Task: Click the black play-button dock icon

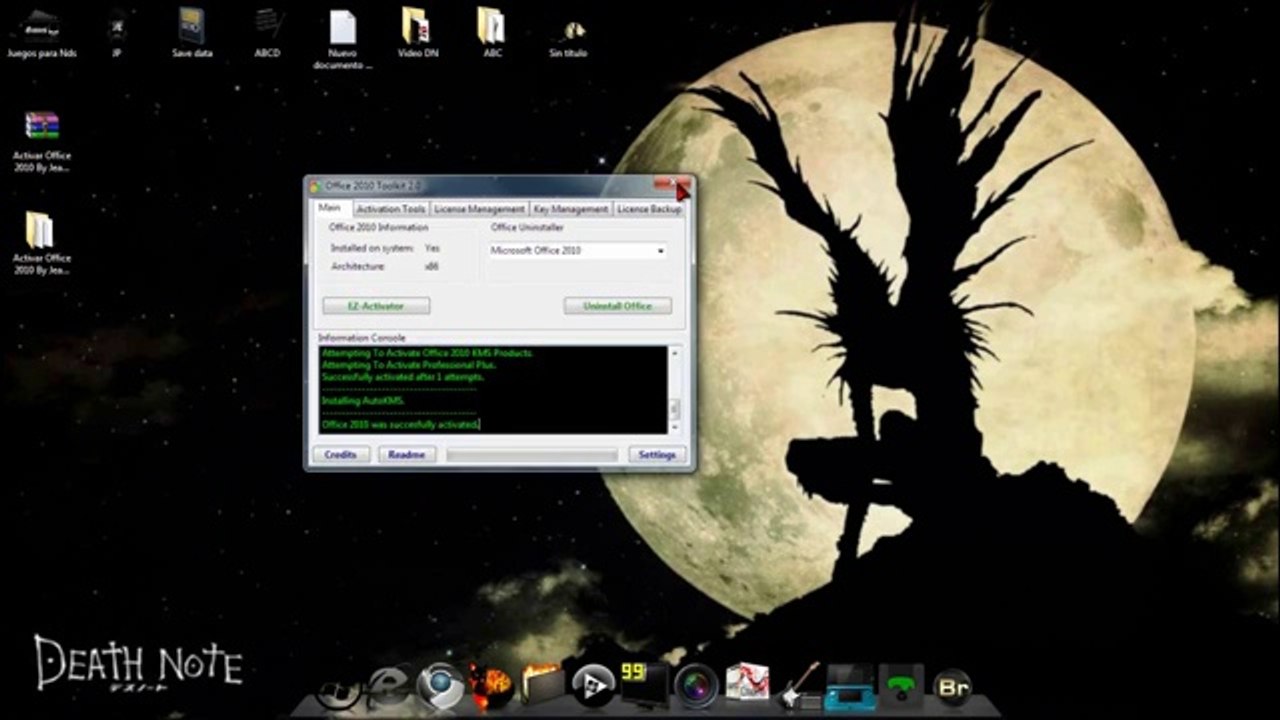Action: tap(594, 685)
